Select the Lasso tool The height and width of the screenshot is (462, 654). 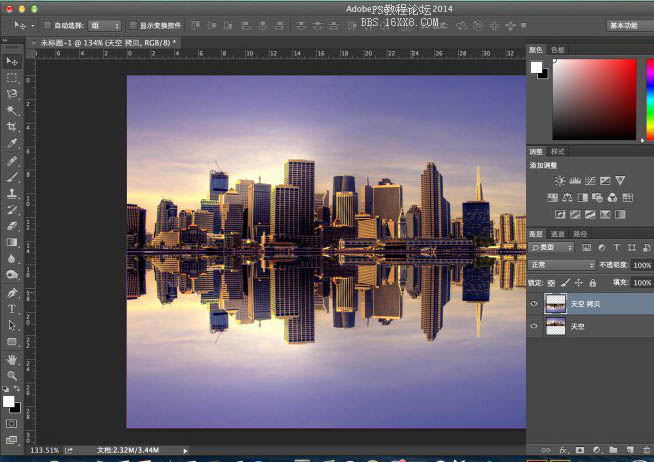tap(12, 94)
